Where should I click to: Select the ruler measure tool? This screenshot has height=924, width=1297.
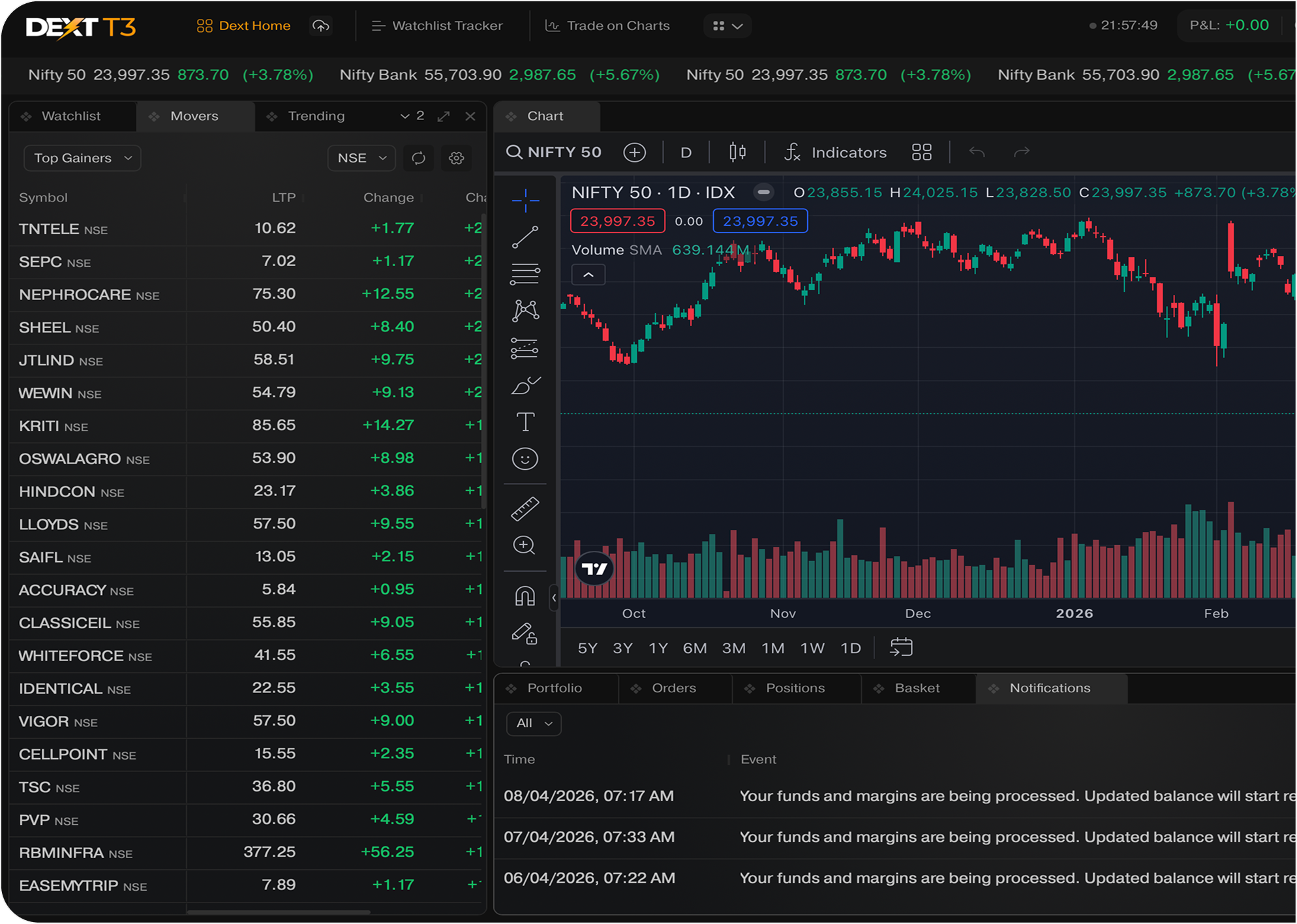coord(525,509)
